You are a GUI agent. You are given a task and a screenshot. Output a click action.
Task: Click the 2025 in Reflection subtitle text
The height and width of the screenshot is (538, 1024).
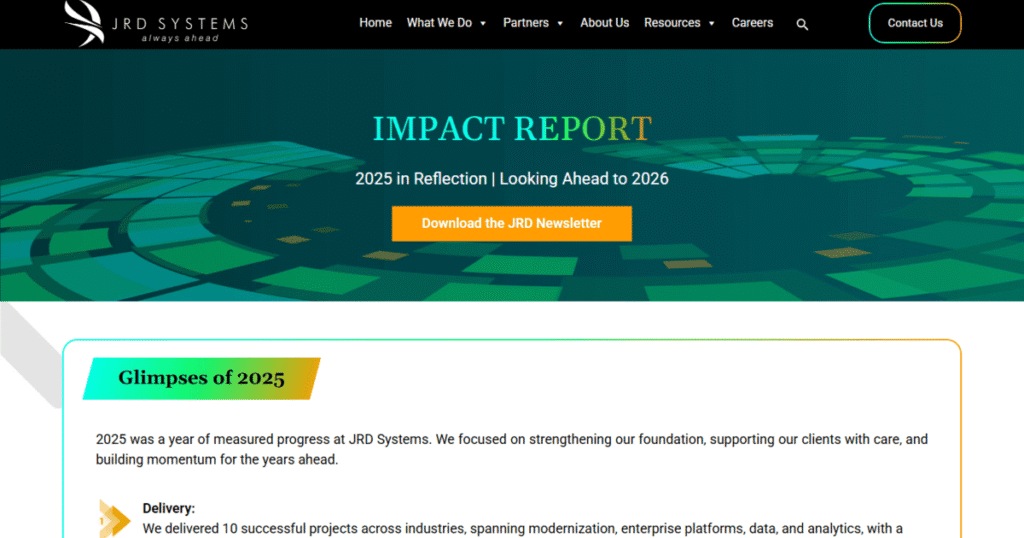click(511, 179)
